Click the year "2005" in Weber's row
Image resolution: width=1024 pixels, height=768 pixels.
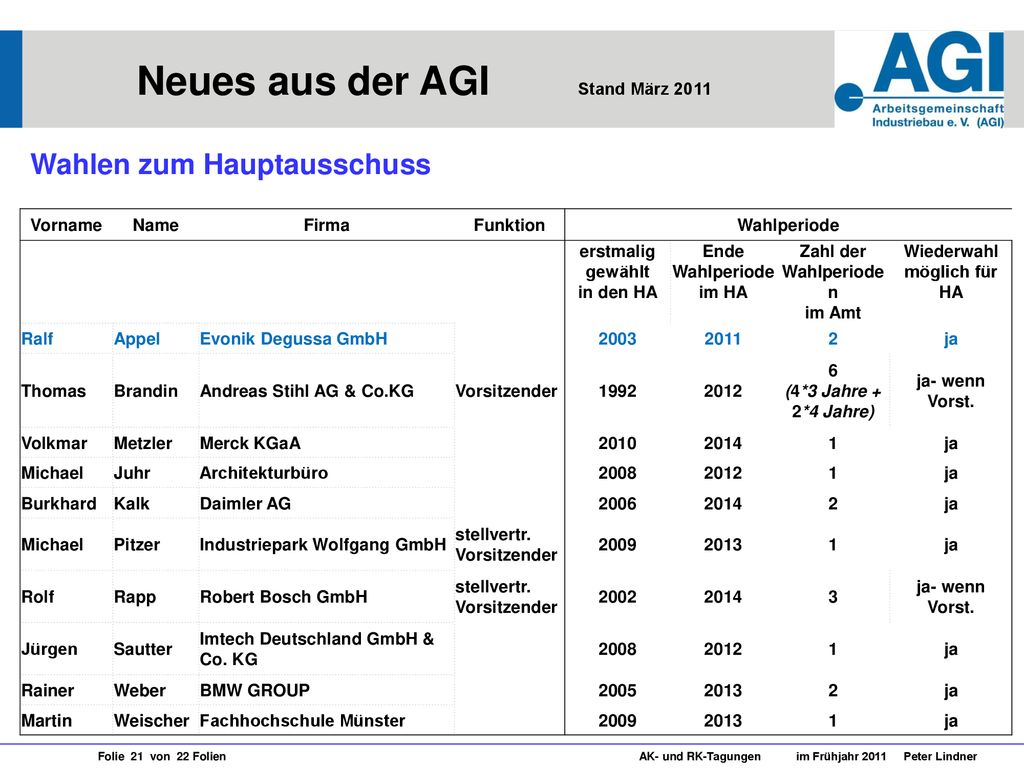point(617,690)
